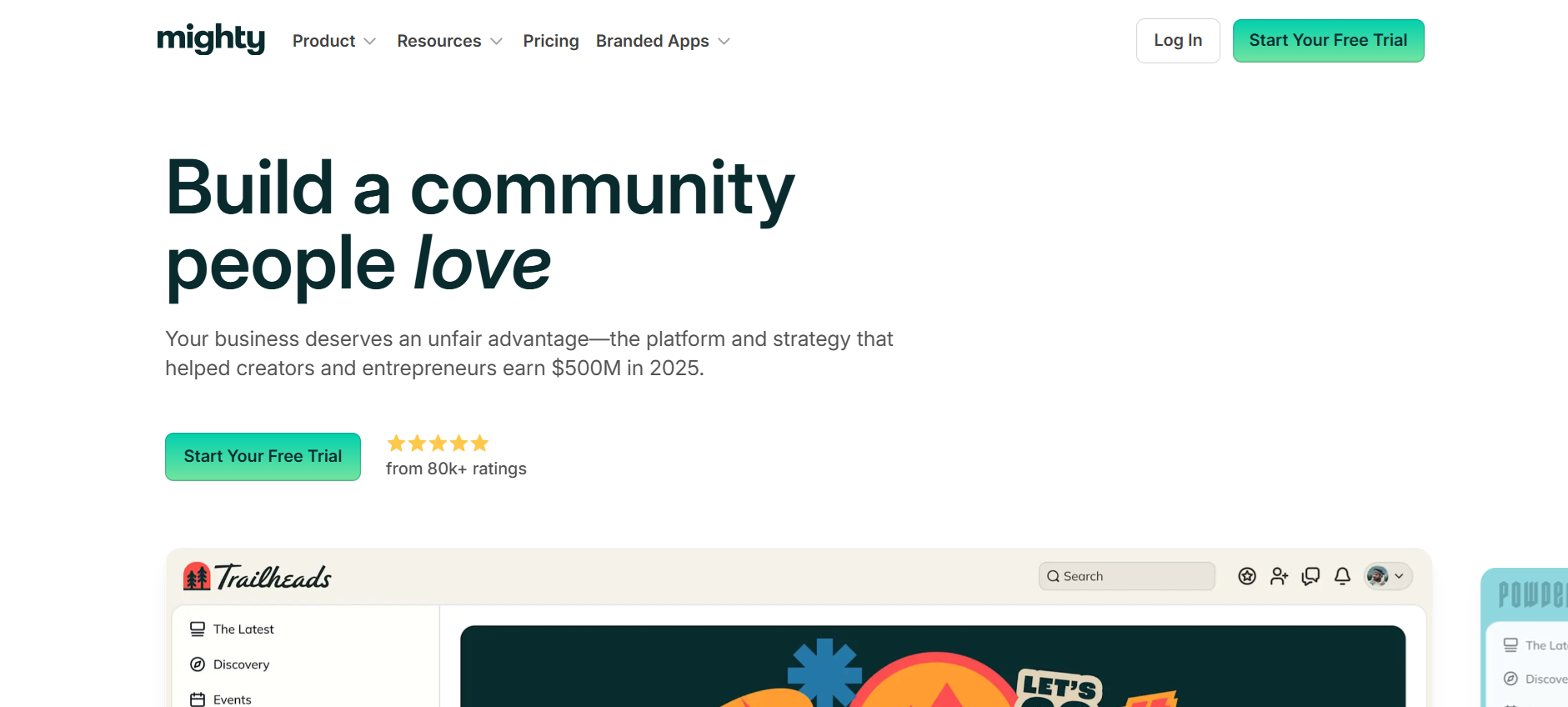Click the mighty logo
Image resolution: width=1568 pixels, height=707 pixels.
point(211,39)
